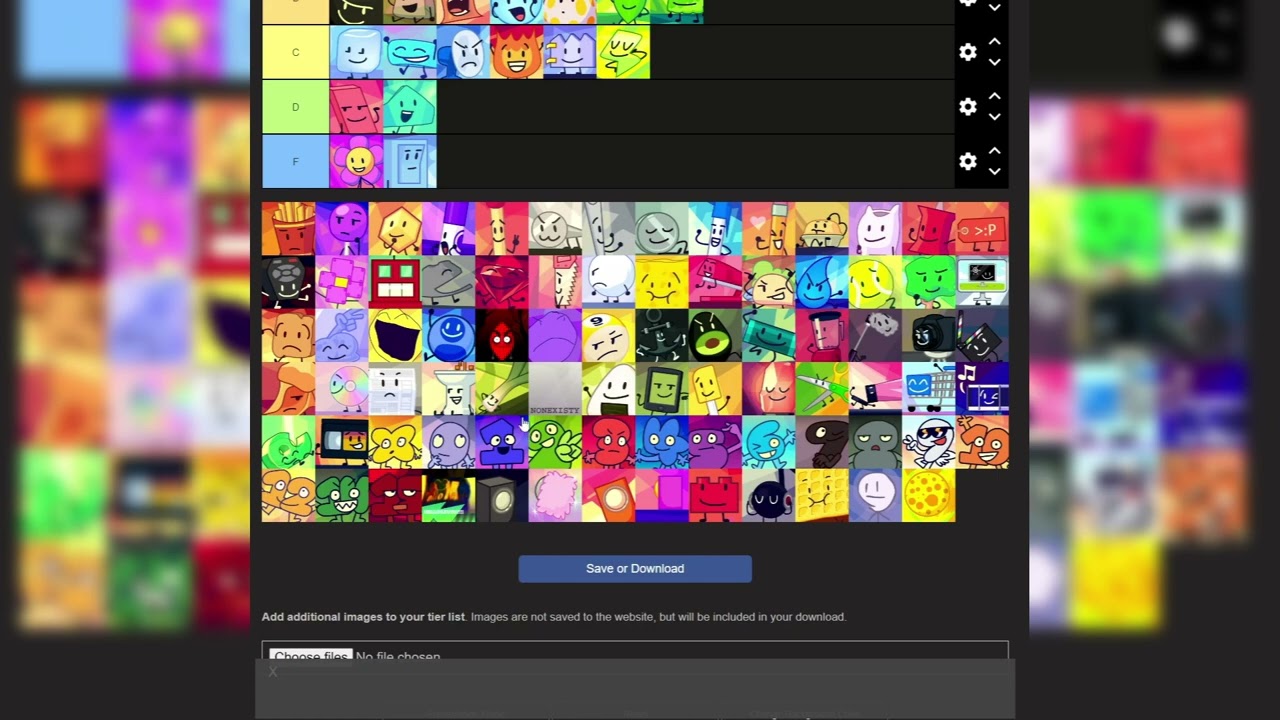
Task: Select the Pencil with heart icon
Action: [768, 229]
